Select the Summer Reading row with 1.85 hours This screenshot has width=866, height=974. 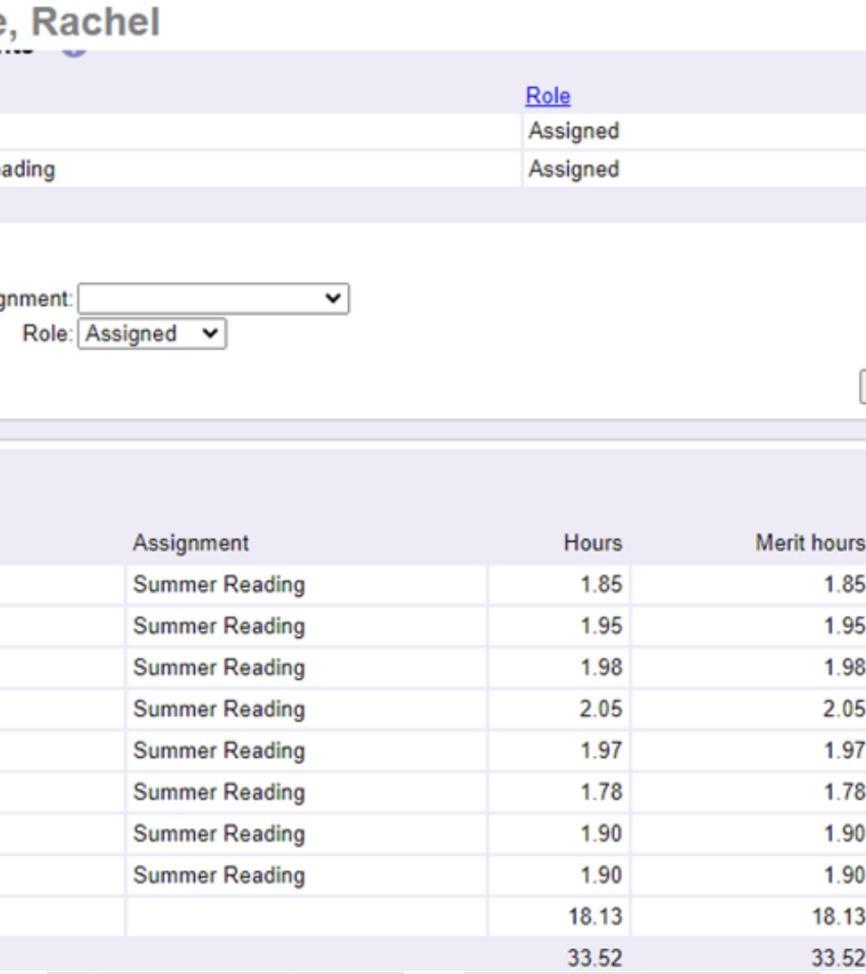218,585
